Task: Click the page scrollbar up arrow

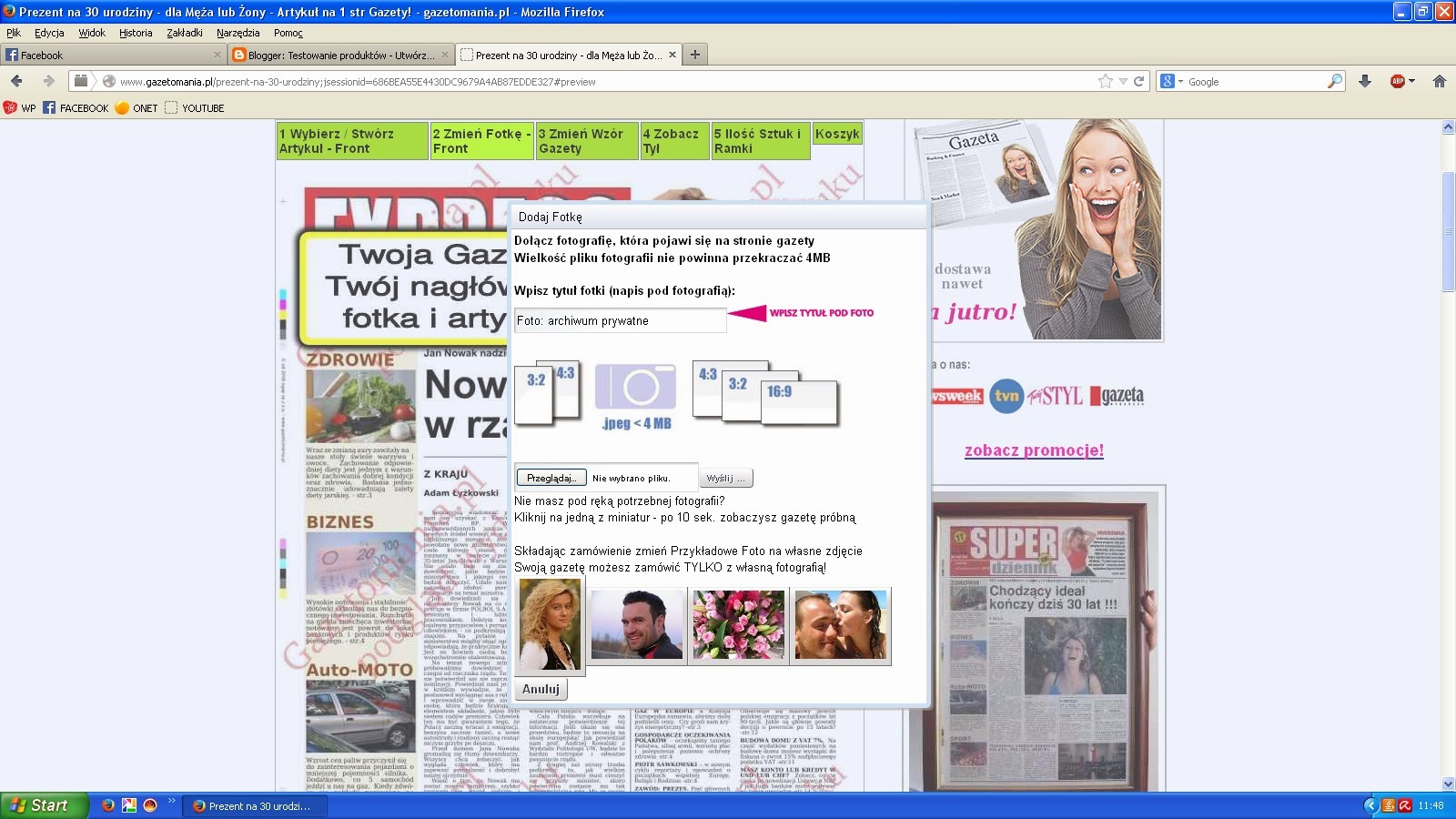Action: click(1448, 127)
